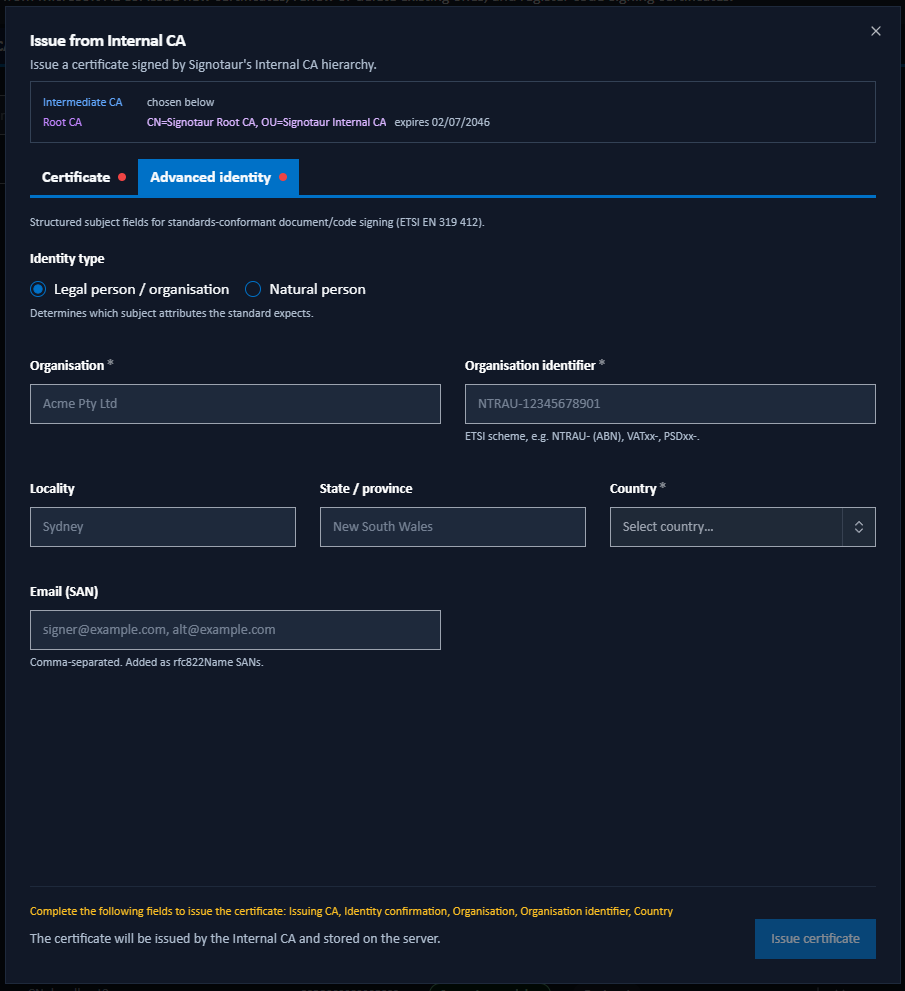This screenshot has height=991, width=905.
Task: Focus the Organisation identifier field
Action: click(x=670, y=404)
